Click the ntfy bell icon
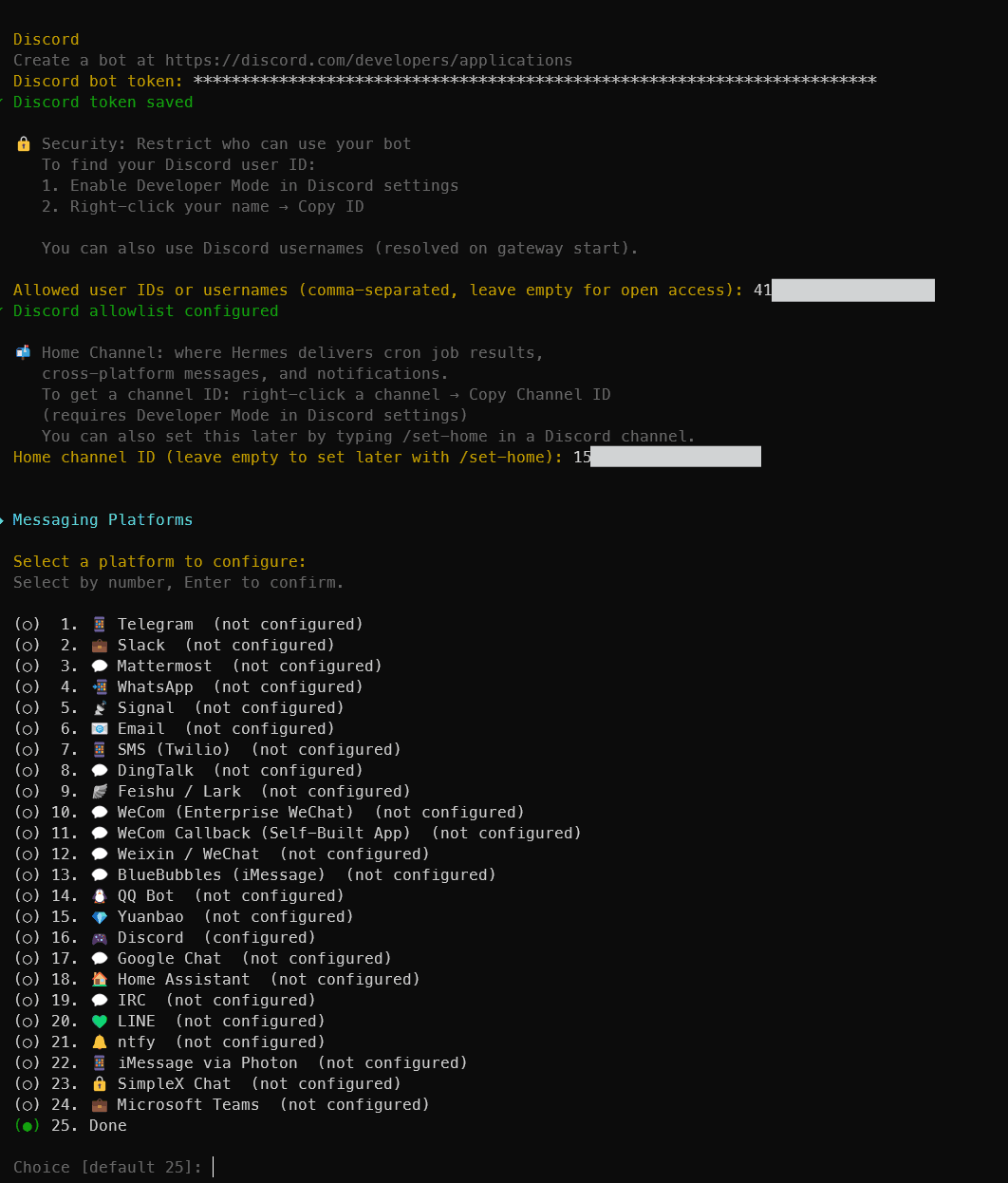 [x=99, y=1042]
